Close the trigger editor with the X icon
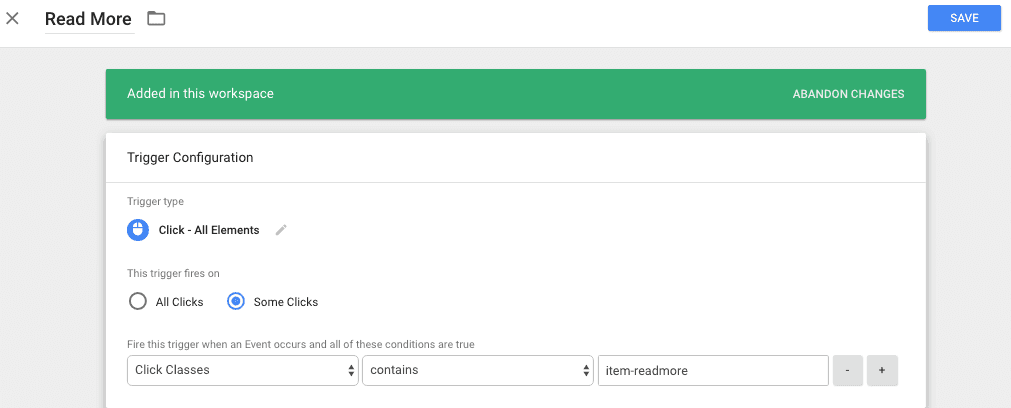This screenshot has width=1011, height=408. [13, 18]
